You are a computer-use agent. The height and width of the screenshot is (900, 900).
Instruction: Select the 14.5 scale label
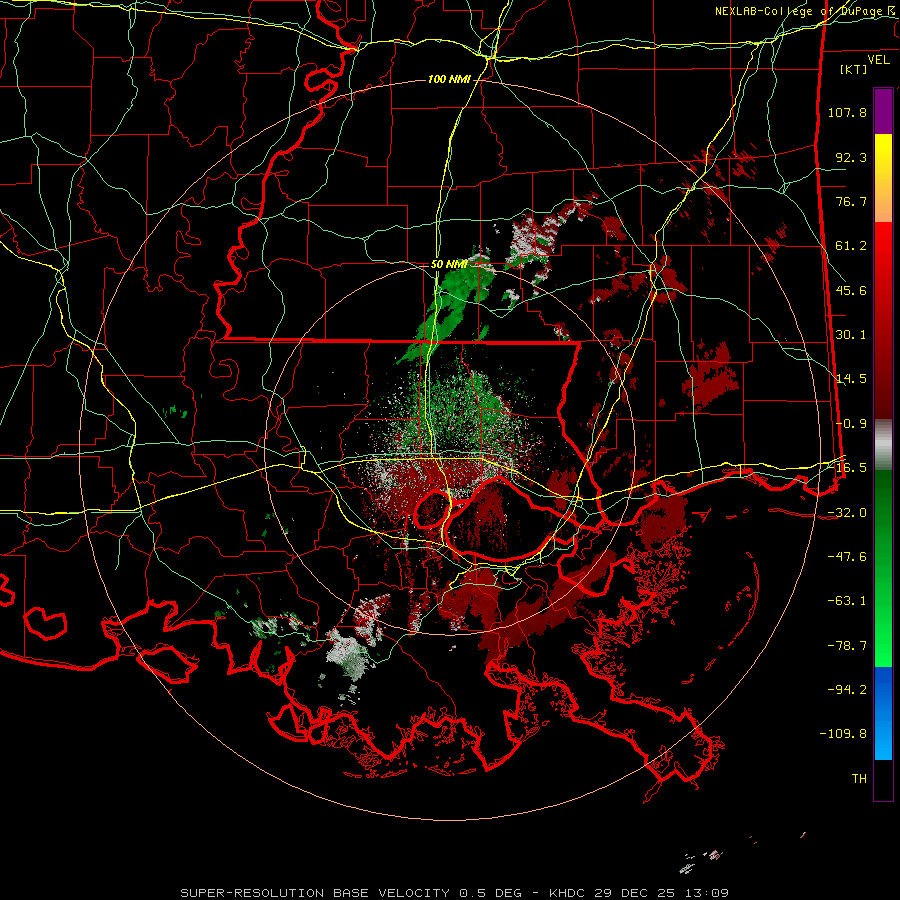click(x=851, y=379)
